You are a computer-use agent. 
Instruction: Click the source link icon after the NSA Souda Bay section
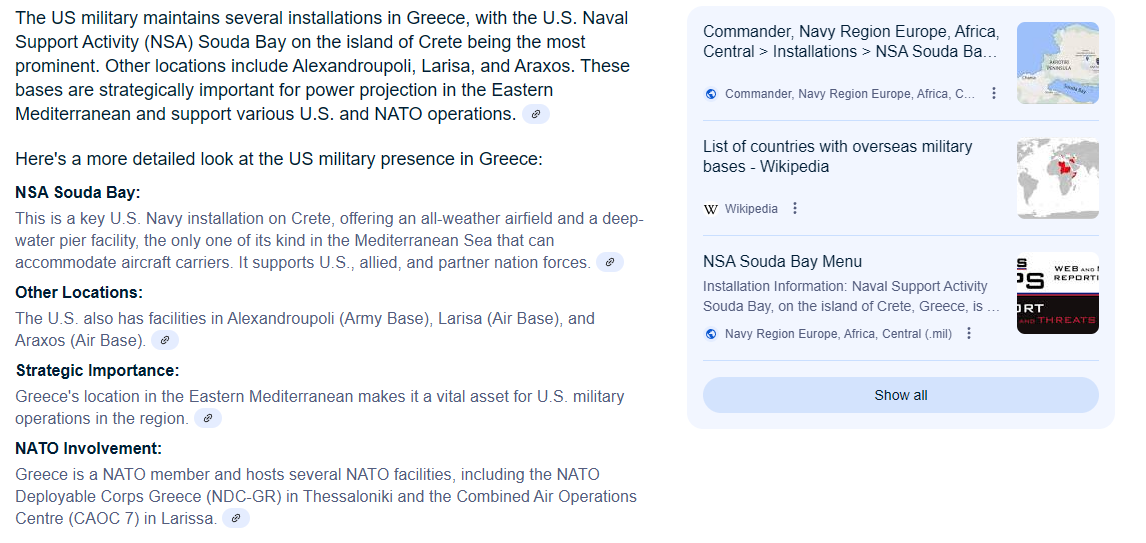610,262
